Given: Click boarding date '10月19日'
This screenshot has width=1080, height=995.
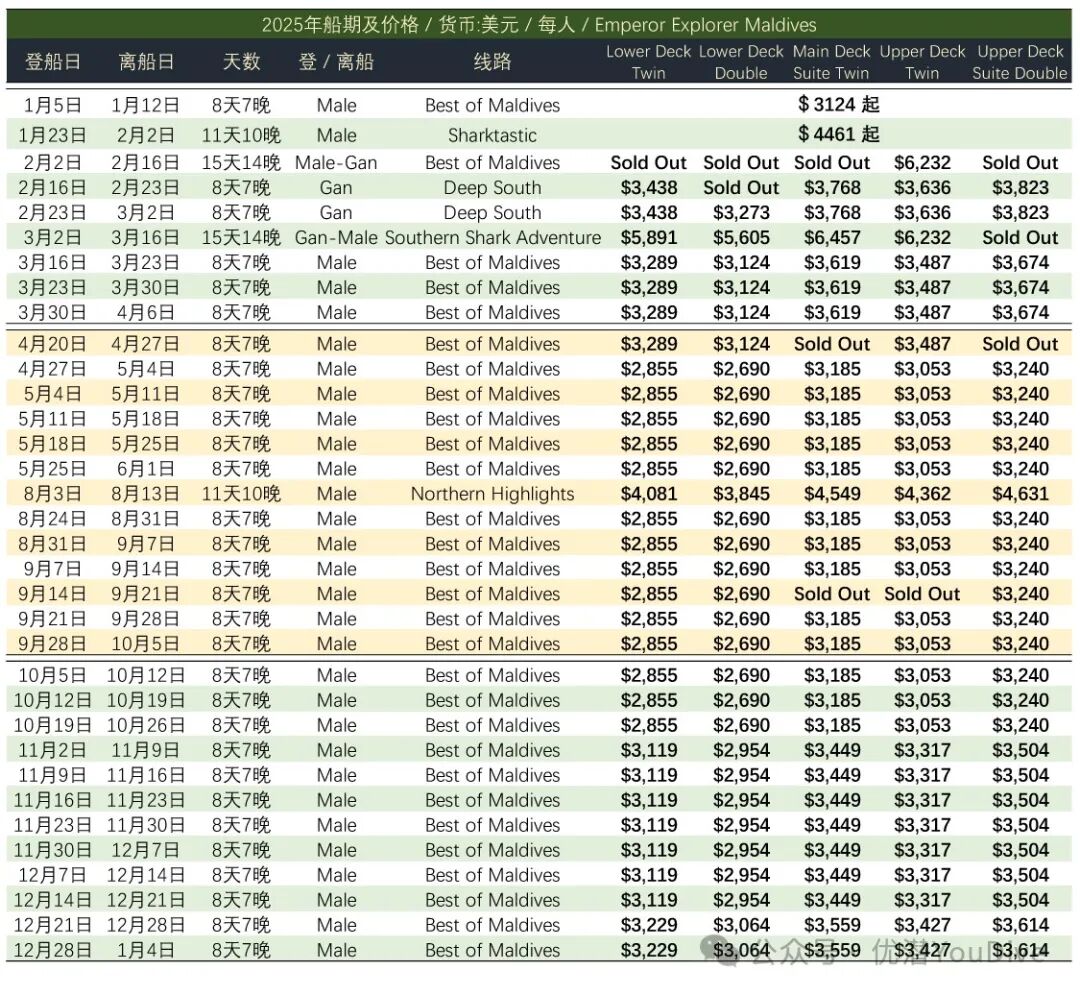Looking at the screenshot, I should click(x=53, y=725).
